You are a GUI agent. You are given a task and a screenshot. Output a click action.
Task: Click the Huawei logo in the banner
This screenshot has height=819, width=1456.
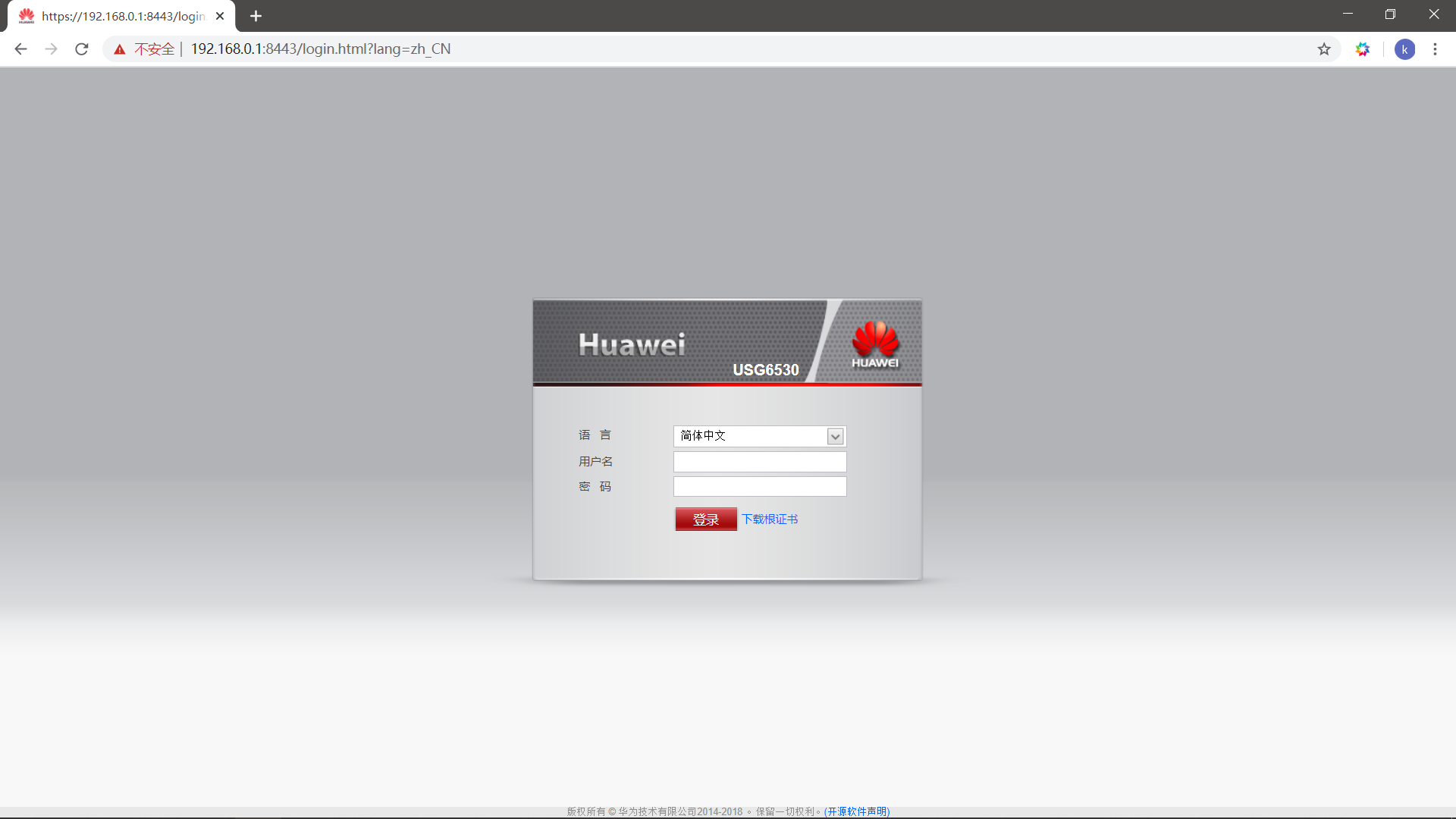pyautogui.click(x=875, y=344)
